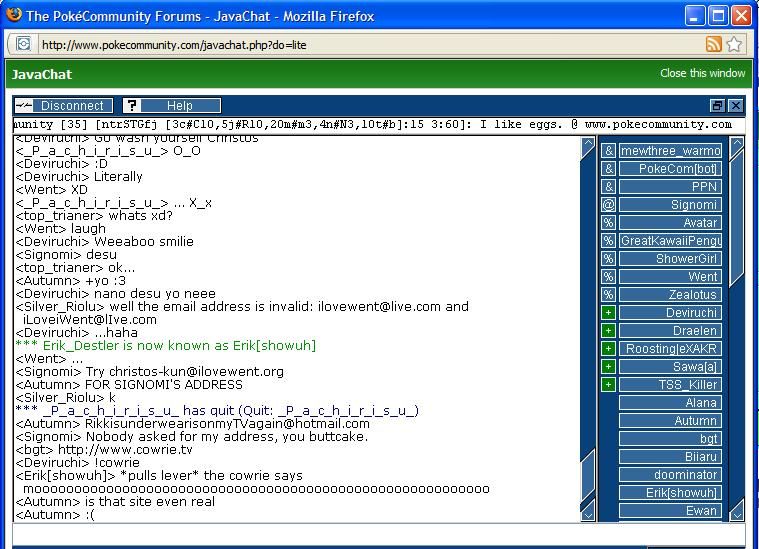759x549 pixels.
Task: Click the chat message input field
Action: click(379, 534)
